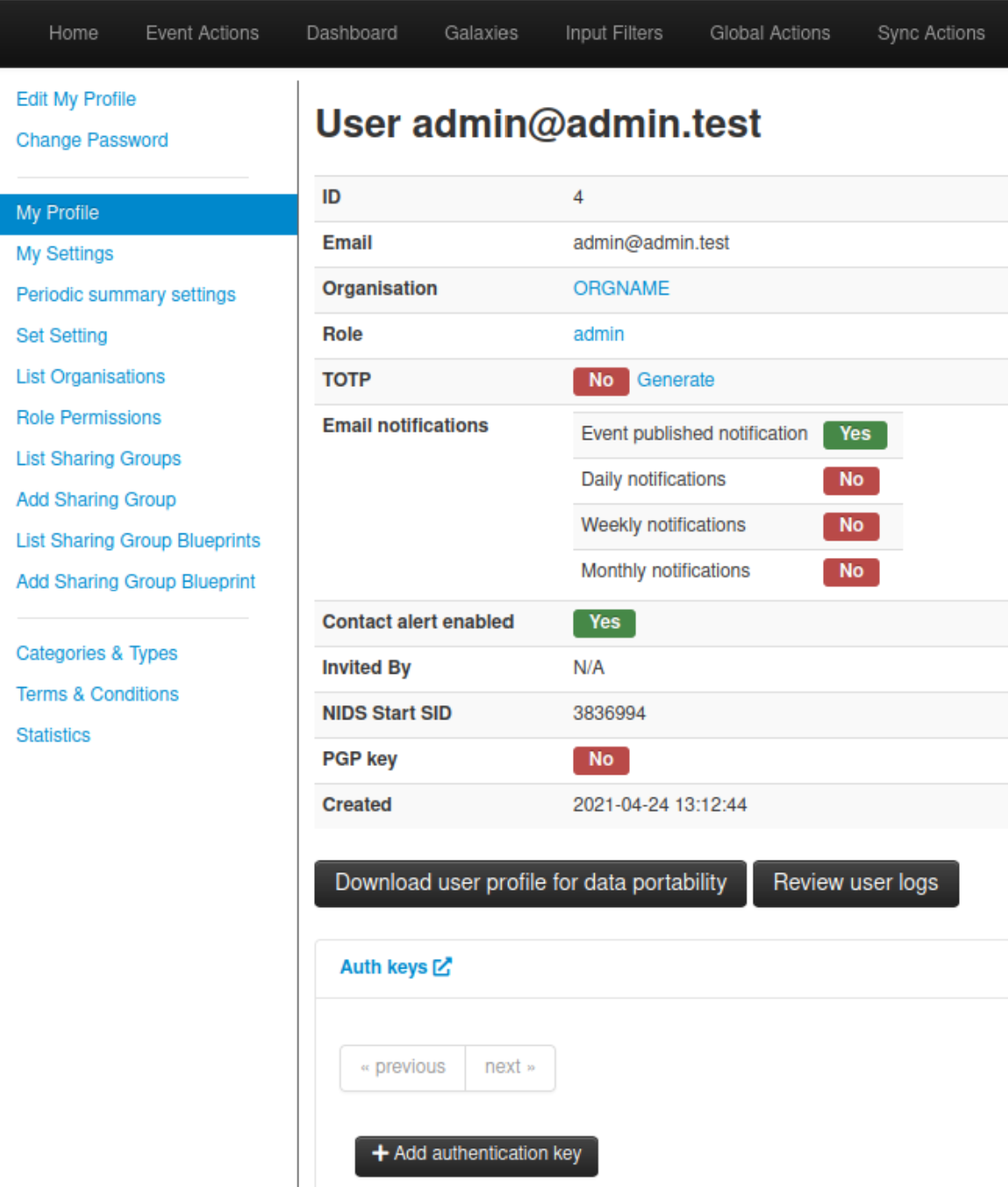Image resolution: width=1008 pixels, height=1187 pixels.
Task: Click the Created date 2021-04-24 13:12:44
Action: click(660, 804)
